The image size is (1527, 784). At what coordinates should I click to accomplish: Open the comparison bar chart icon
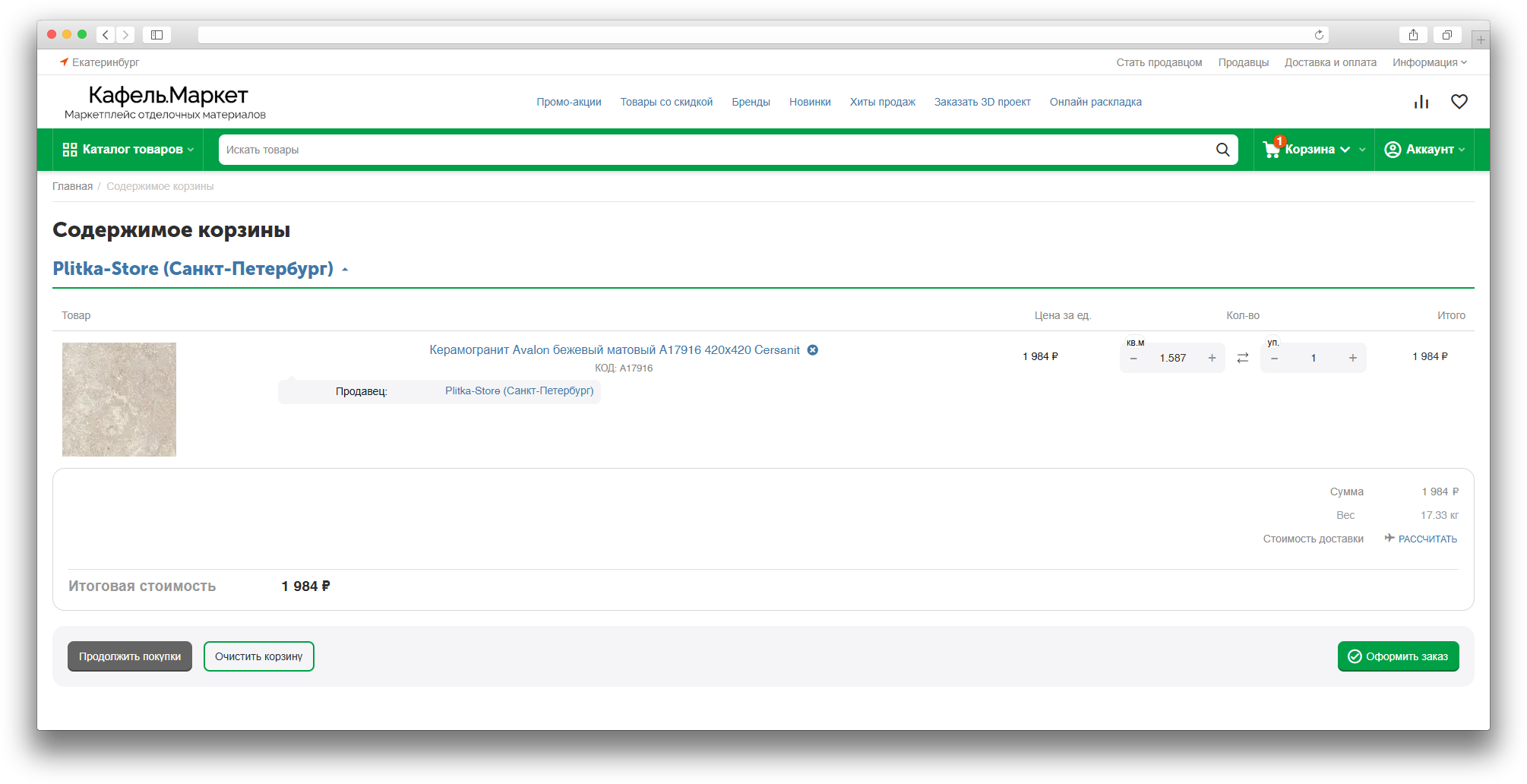click(x=1421, y=102)
